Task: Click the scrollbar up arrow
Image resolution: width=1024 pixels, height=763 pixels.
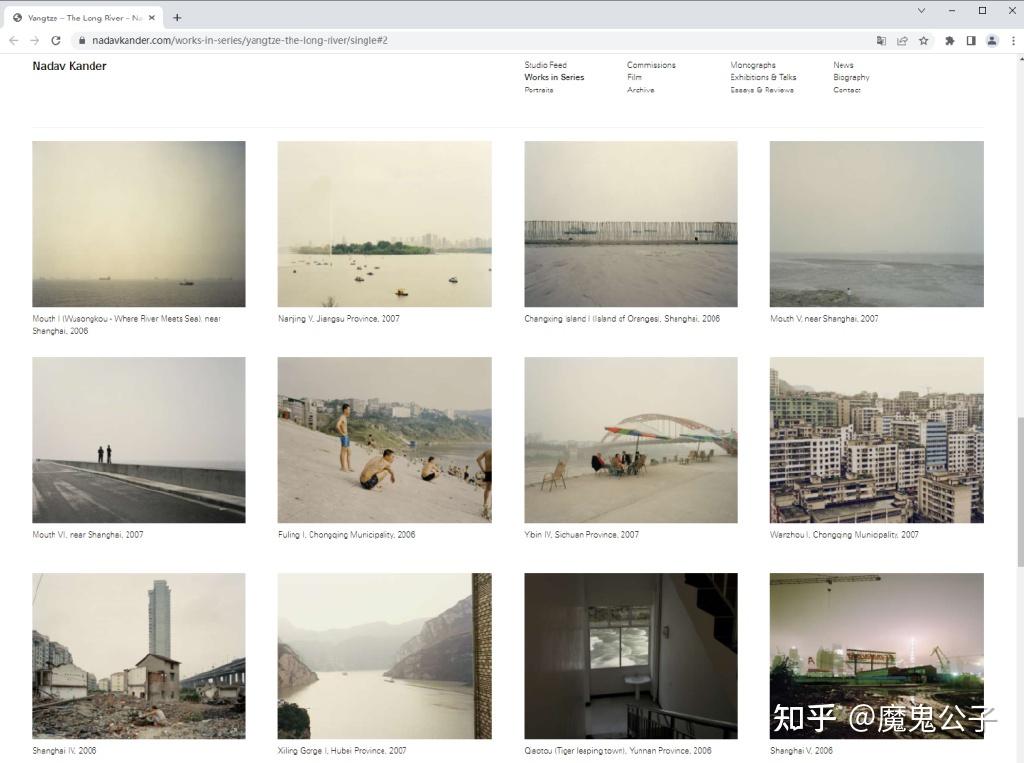Action: pyautogui.click(x=1019, y=59)
